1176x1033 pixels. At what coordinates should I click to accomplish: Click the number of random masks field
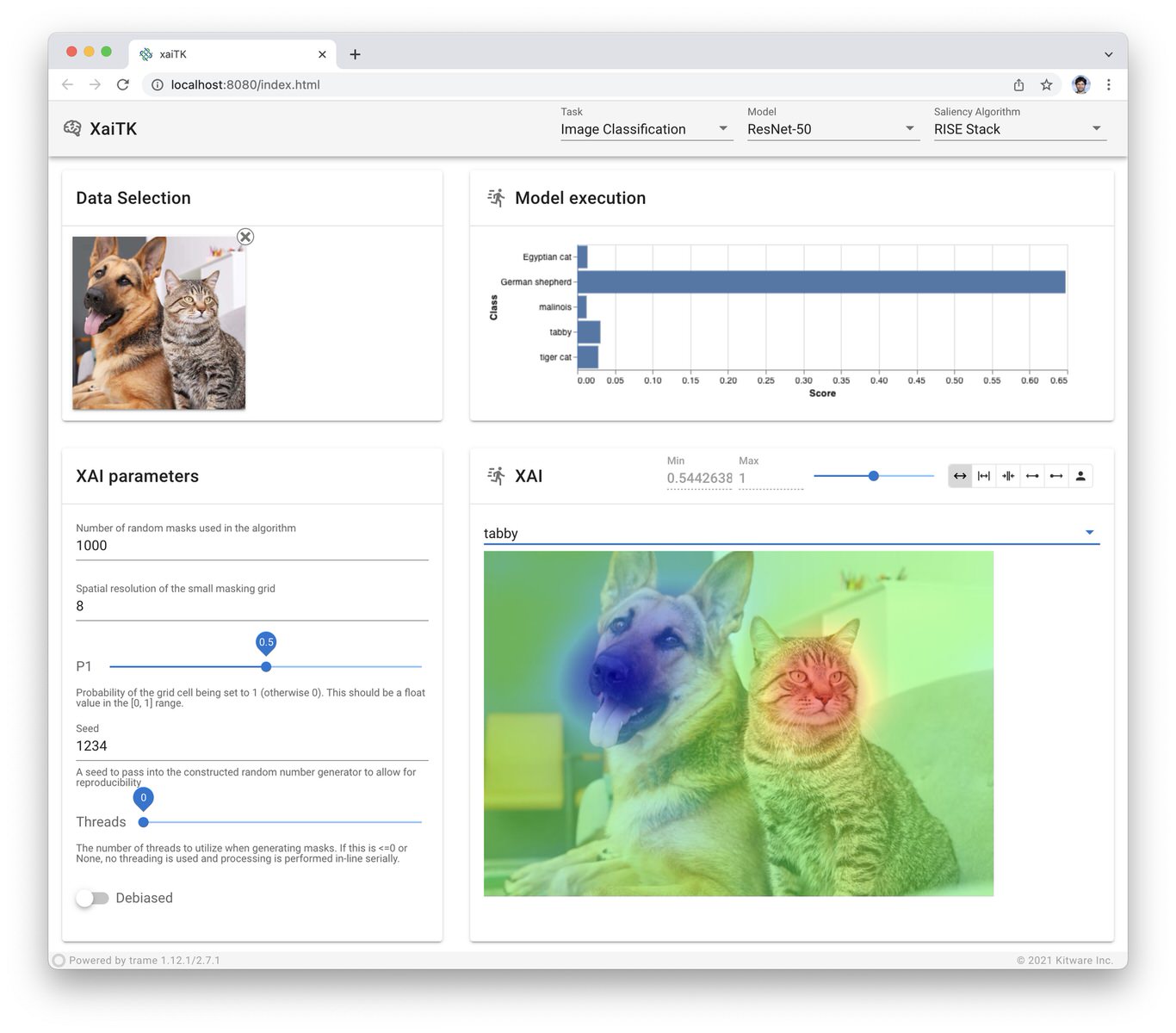[251, 546]
